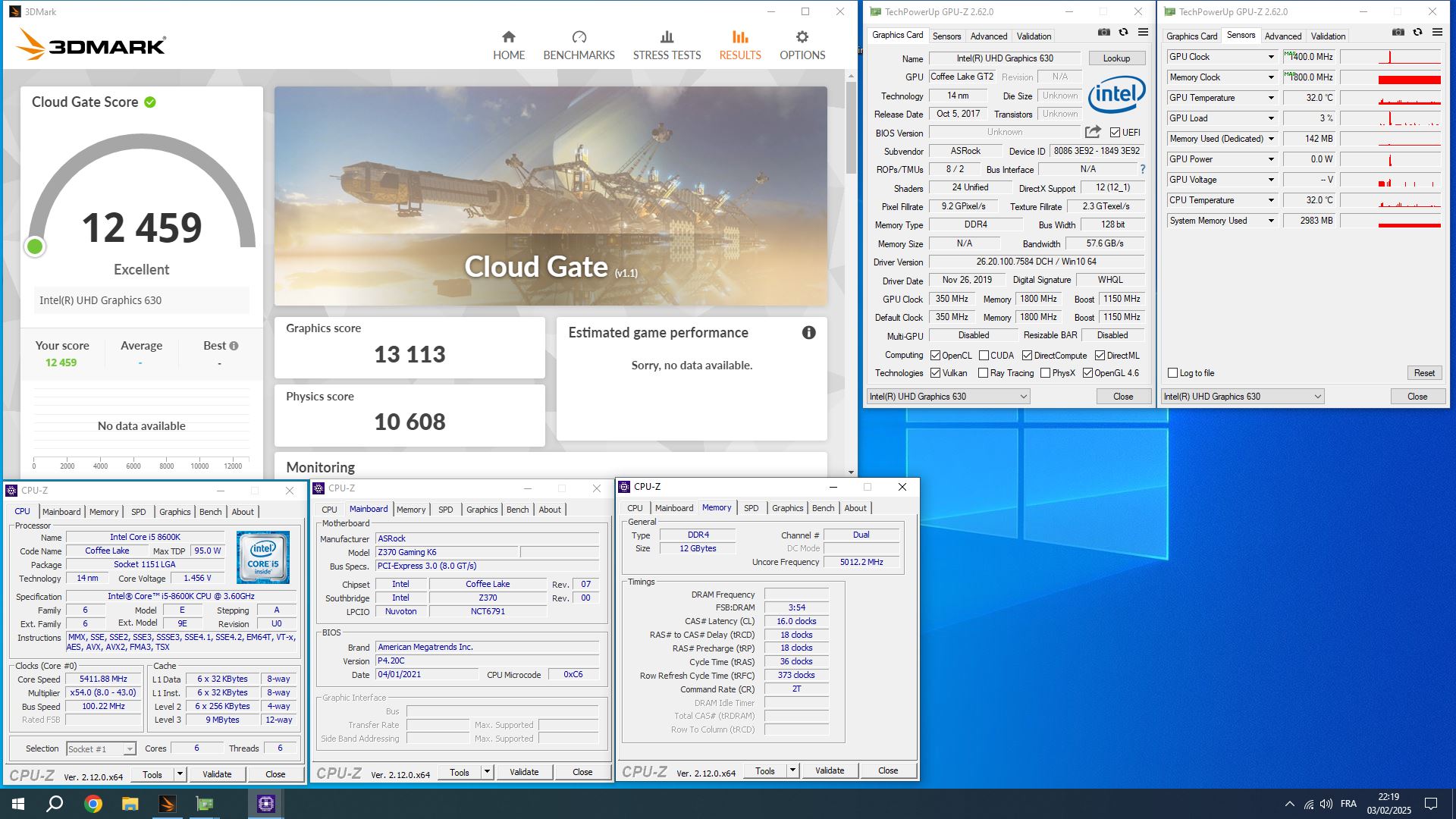Viewport: 1456px width, 819px height.
Task: Click the green score marker on the gauge
Action: click(35, 246)
